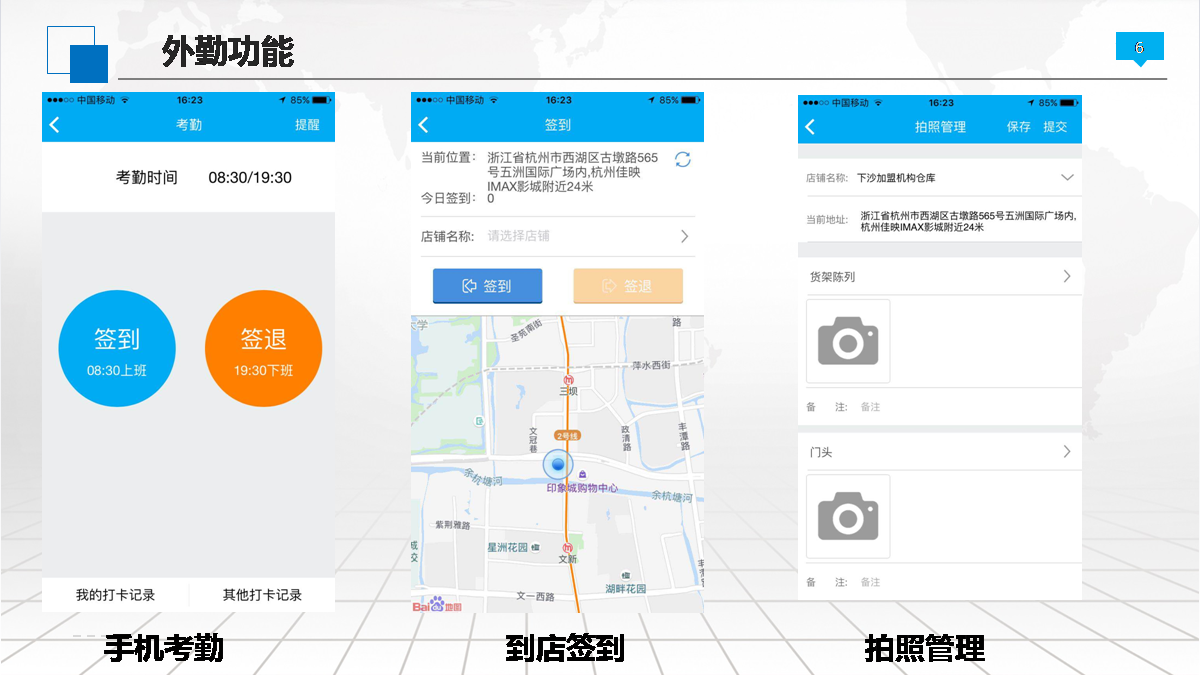Click the blue circular 签到 08:30上班 button
Screen dimensions: 1200x675
(117, 348)
